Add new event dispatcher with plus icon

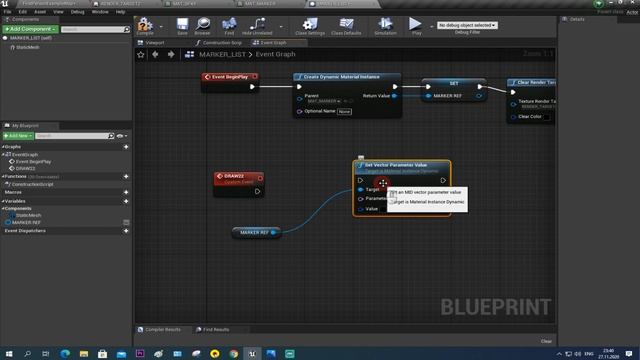126,231
